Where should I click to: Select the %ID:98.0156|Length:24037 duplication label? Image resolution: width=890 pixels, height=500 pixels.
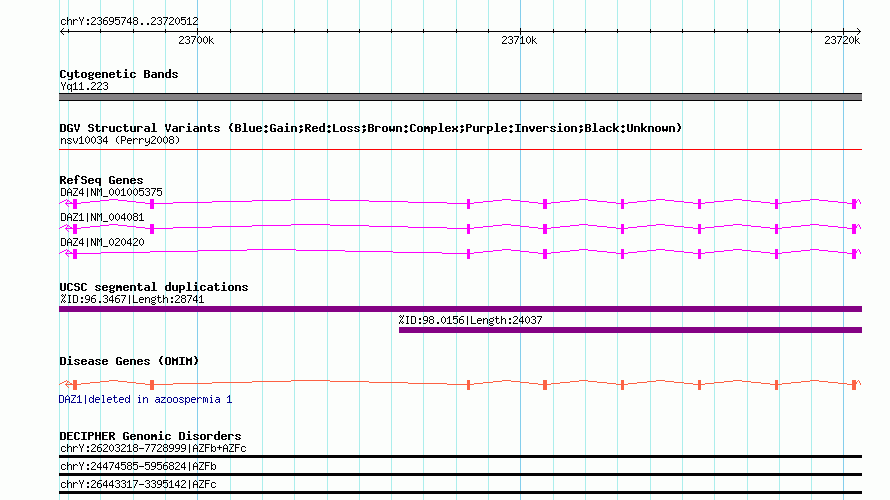(x=470, y=321)
